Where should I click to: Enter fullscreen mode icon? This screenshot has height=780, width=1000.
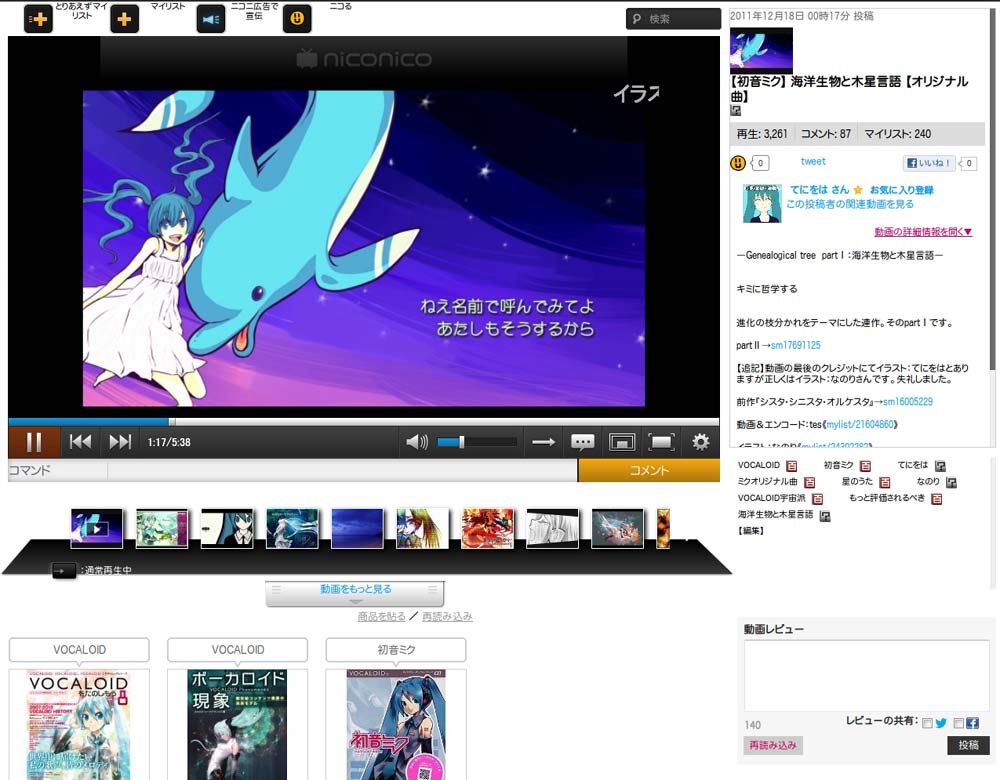(661, 442)
